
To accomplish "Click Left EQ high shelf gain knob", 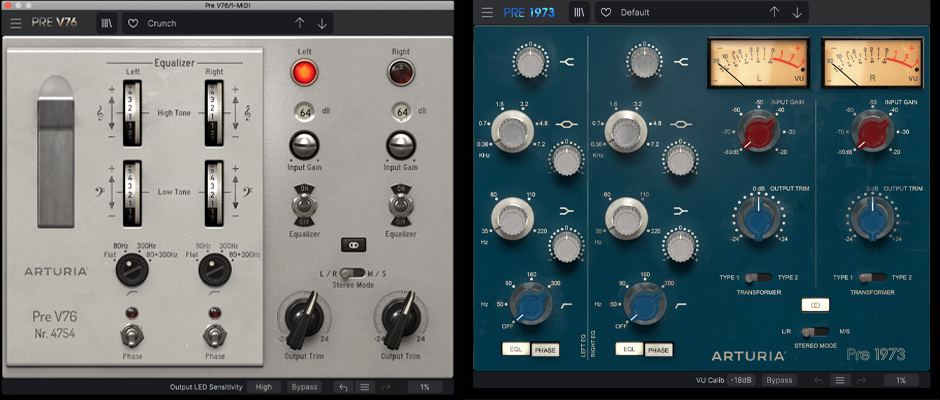I will pos(530,62).
